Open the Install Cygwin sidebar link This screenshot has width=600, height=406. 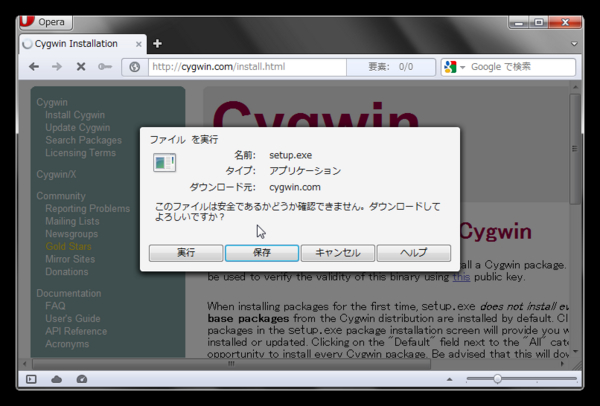75,115
